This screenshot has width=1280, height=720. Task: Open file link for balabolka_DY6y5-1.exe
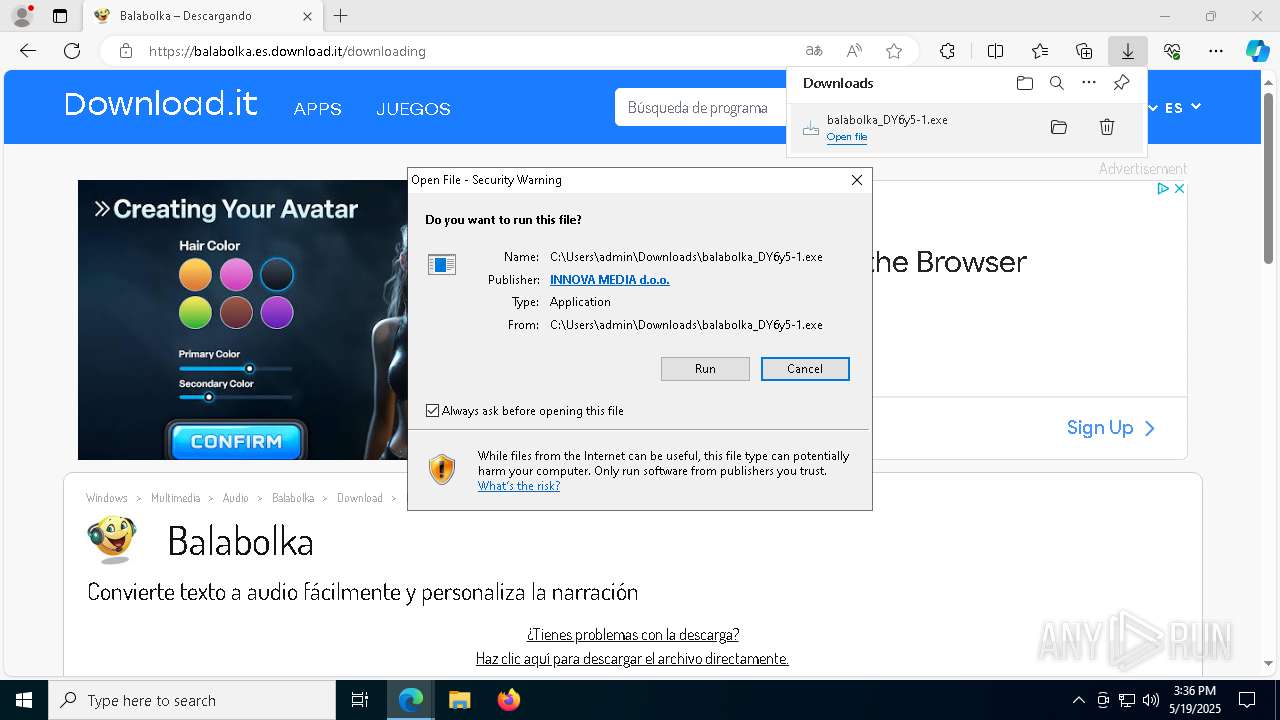click(847, 137)
